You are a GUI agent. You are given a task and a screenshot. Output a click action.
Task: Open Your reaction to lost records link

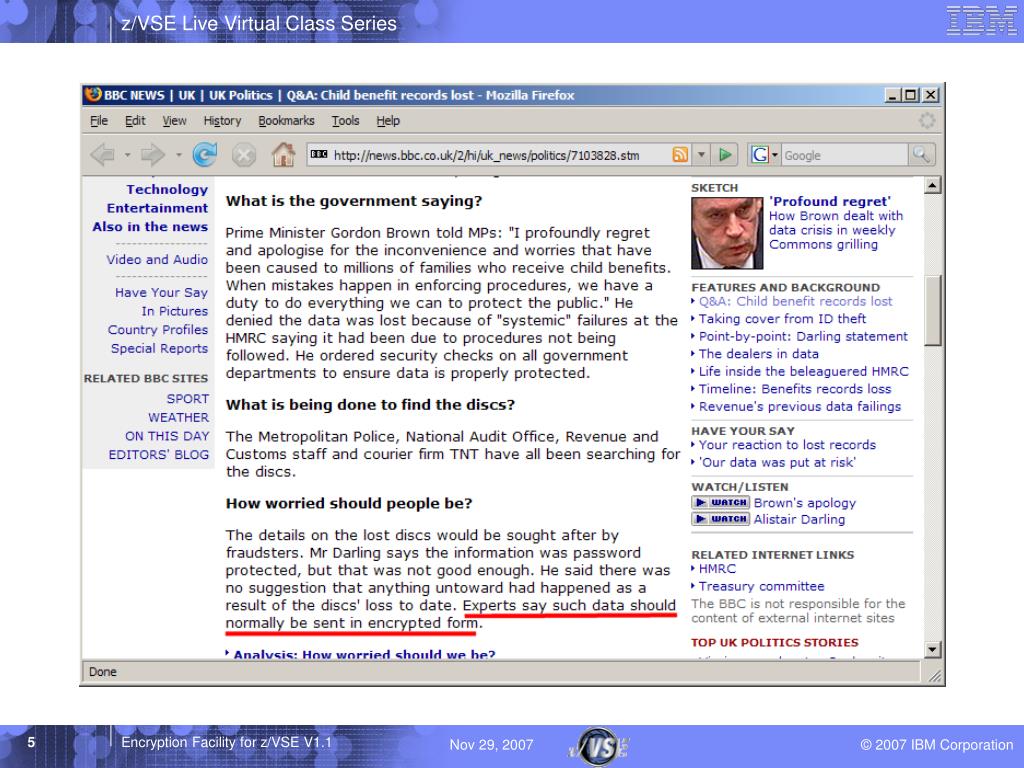(788, 445)
